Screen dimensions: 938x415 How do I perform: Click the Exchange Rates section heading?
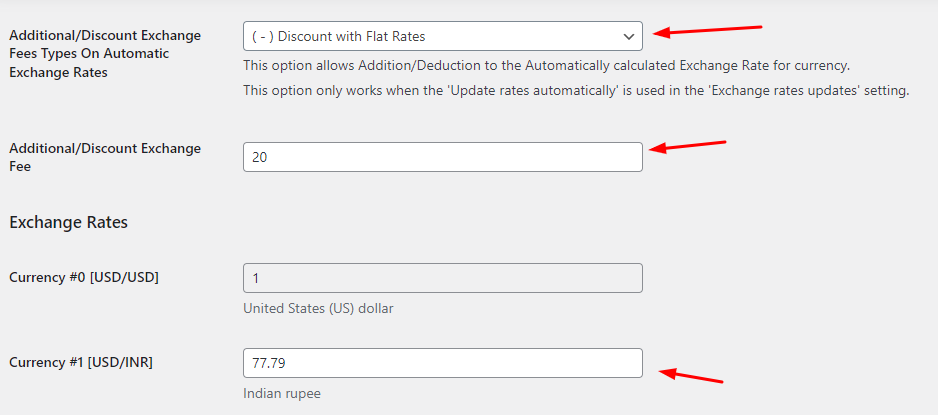click(69, 222)
